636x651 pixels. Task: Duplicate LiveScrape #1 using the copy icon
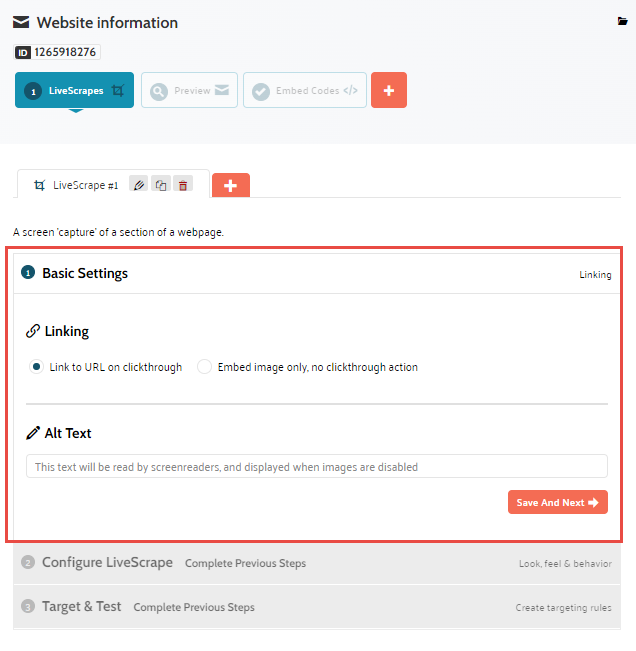click(161, 185)
